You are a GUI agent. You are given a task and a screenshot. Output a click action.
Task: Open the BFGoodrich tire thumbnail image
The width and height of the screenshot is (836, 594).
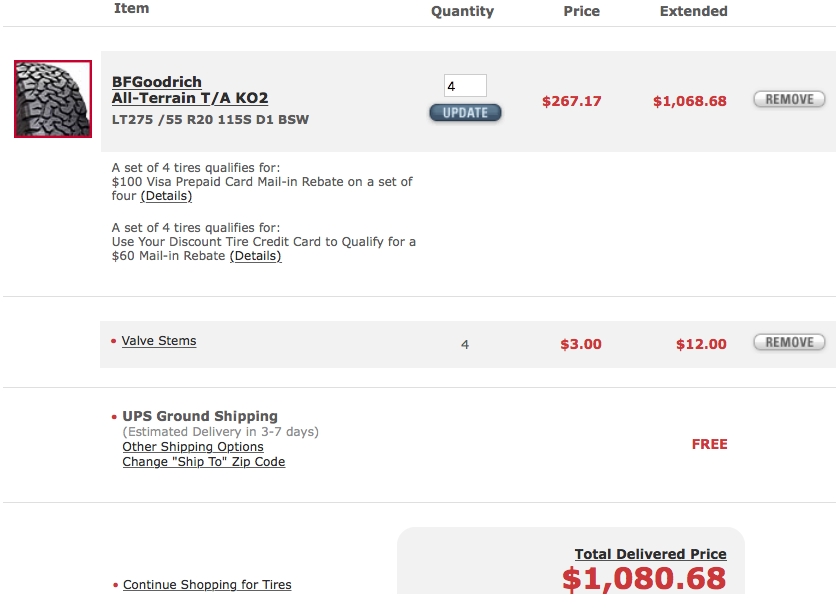(53, 99)
